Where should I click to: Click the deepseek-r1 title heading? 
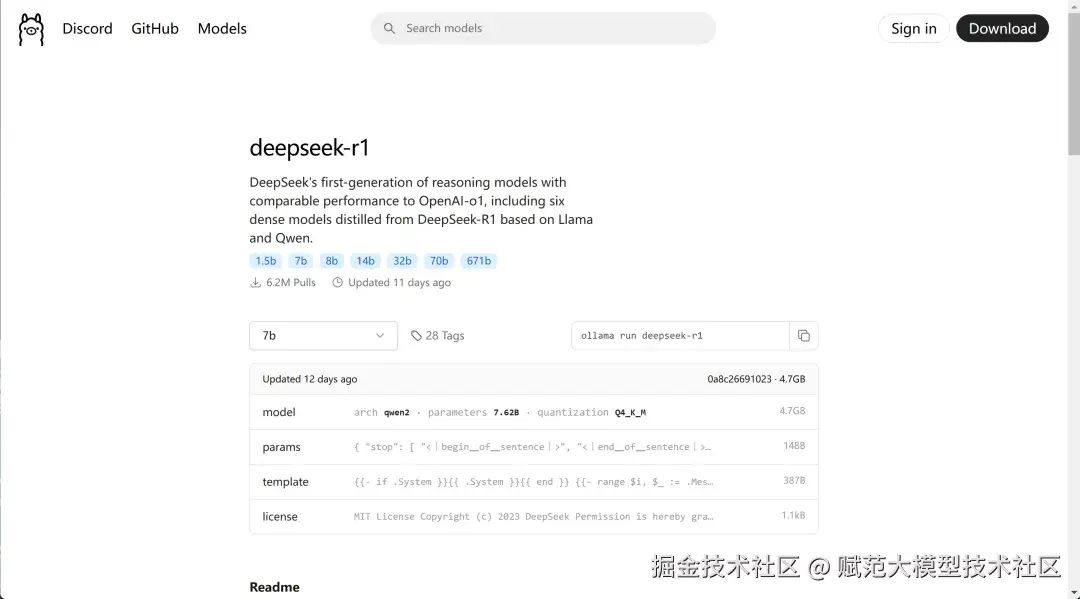(x=309, y=148)
